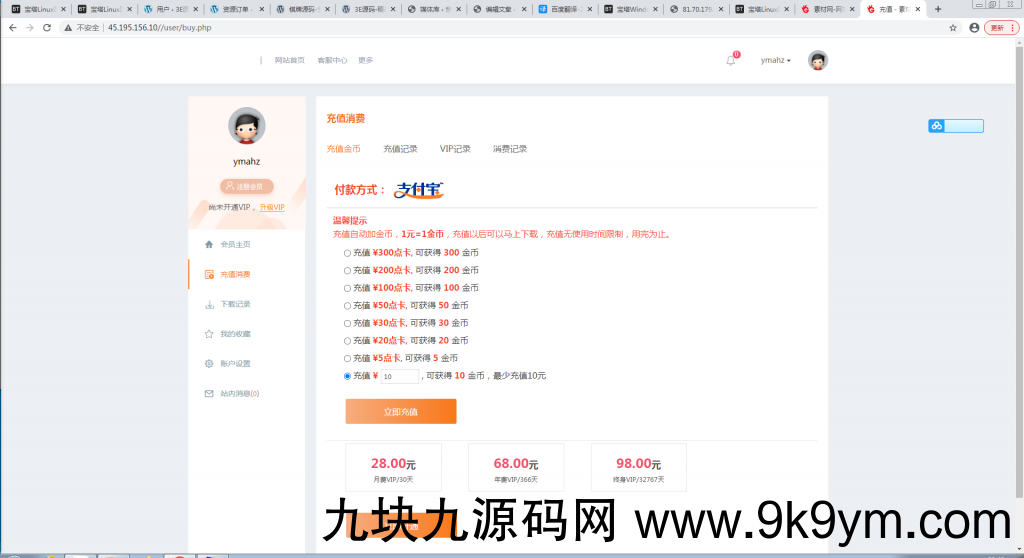Open 下载记录 in sidebar

235,304
